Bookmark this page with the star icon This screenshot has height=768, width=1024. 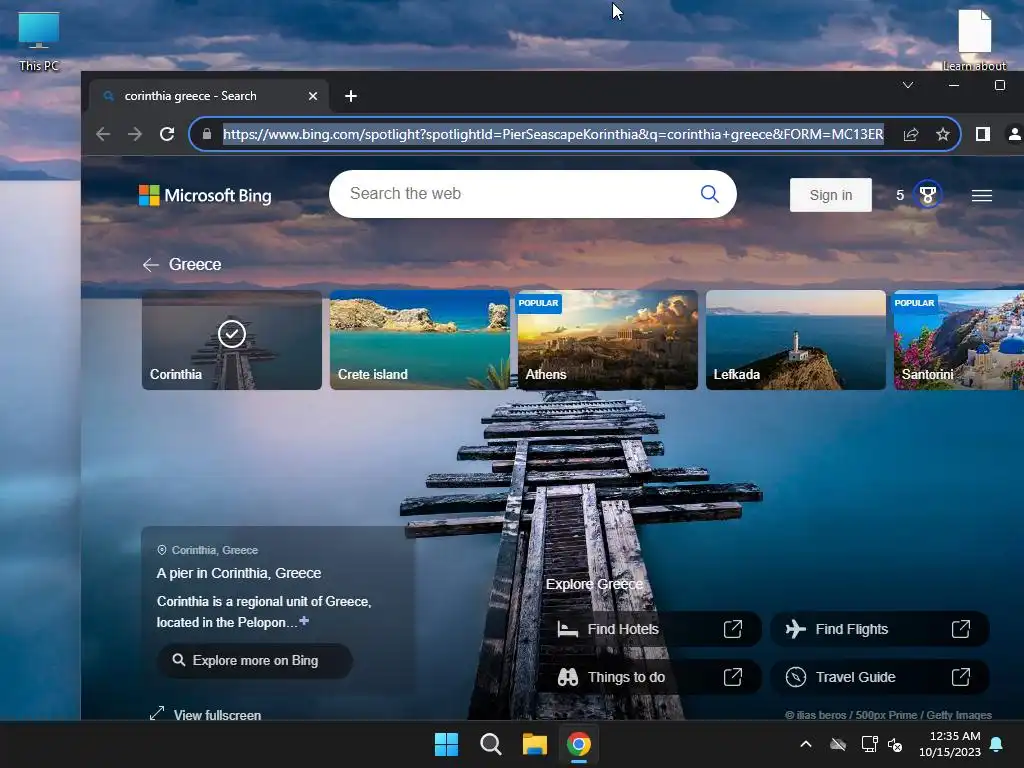coord(942,134)
